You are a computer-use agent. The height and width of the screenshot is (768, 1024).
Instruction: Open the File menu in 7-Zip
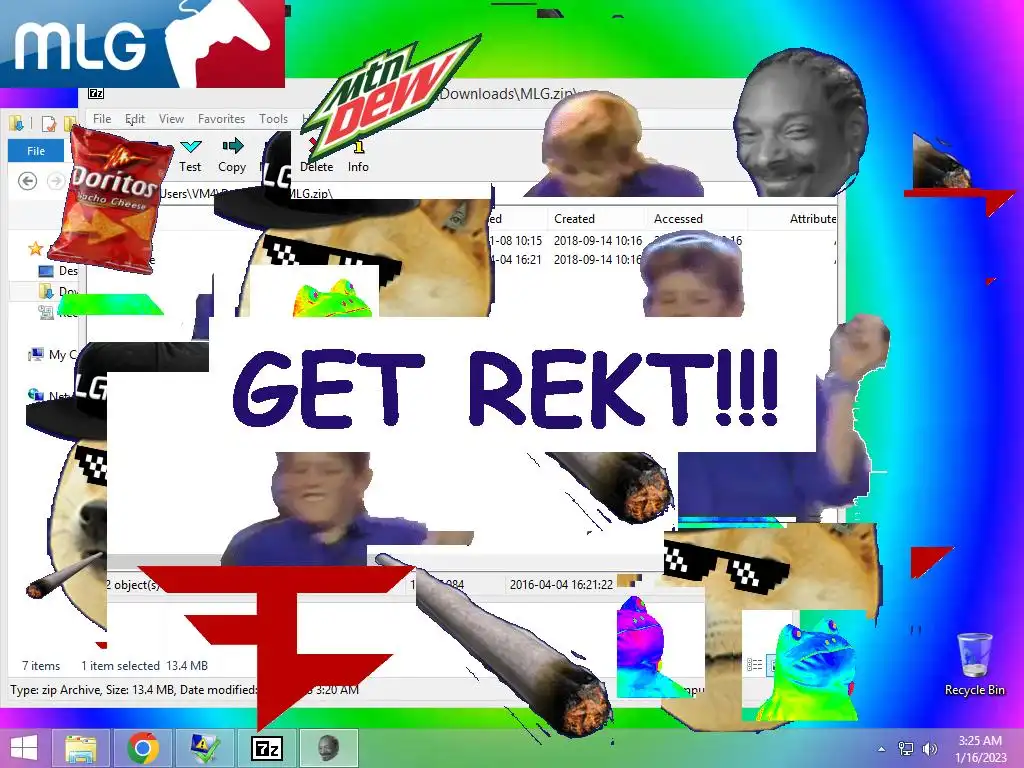click(x=102, y=119)
